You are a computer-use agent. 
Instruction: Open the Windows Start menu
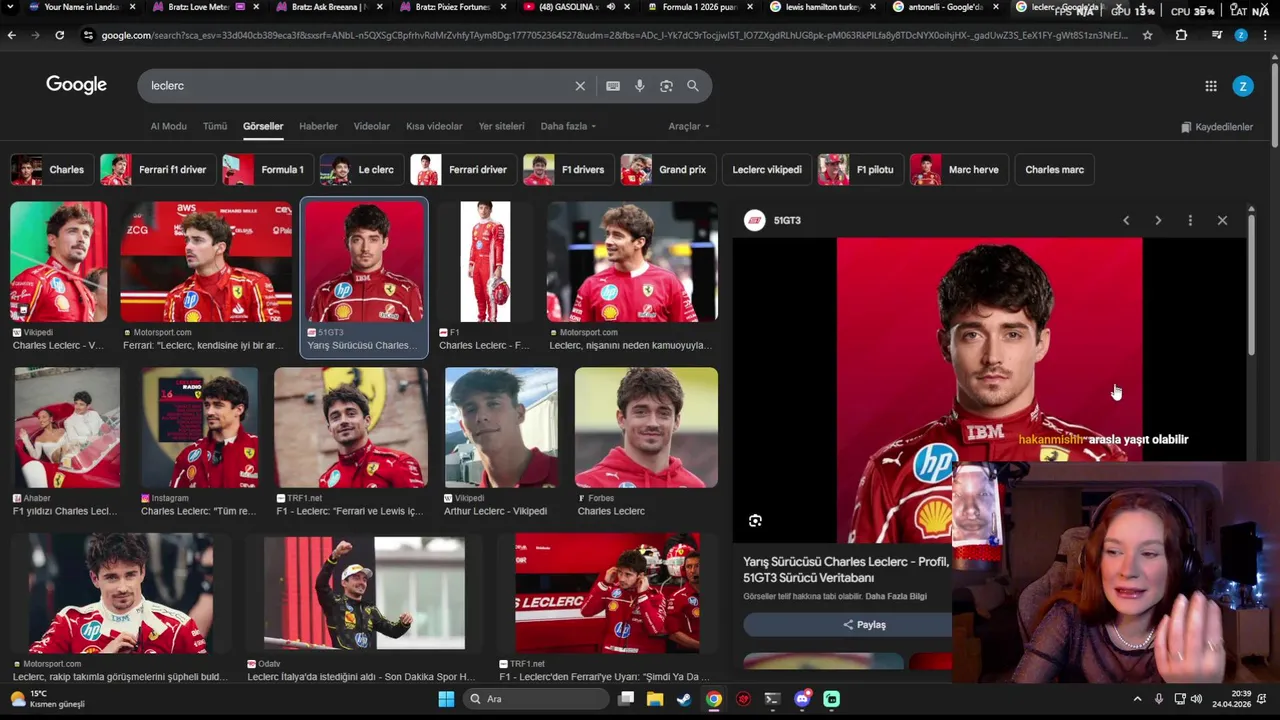(446, 699)
